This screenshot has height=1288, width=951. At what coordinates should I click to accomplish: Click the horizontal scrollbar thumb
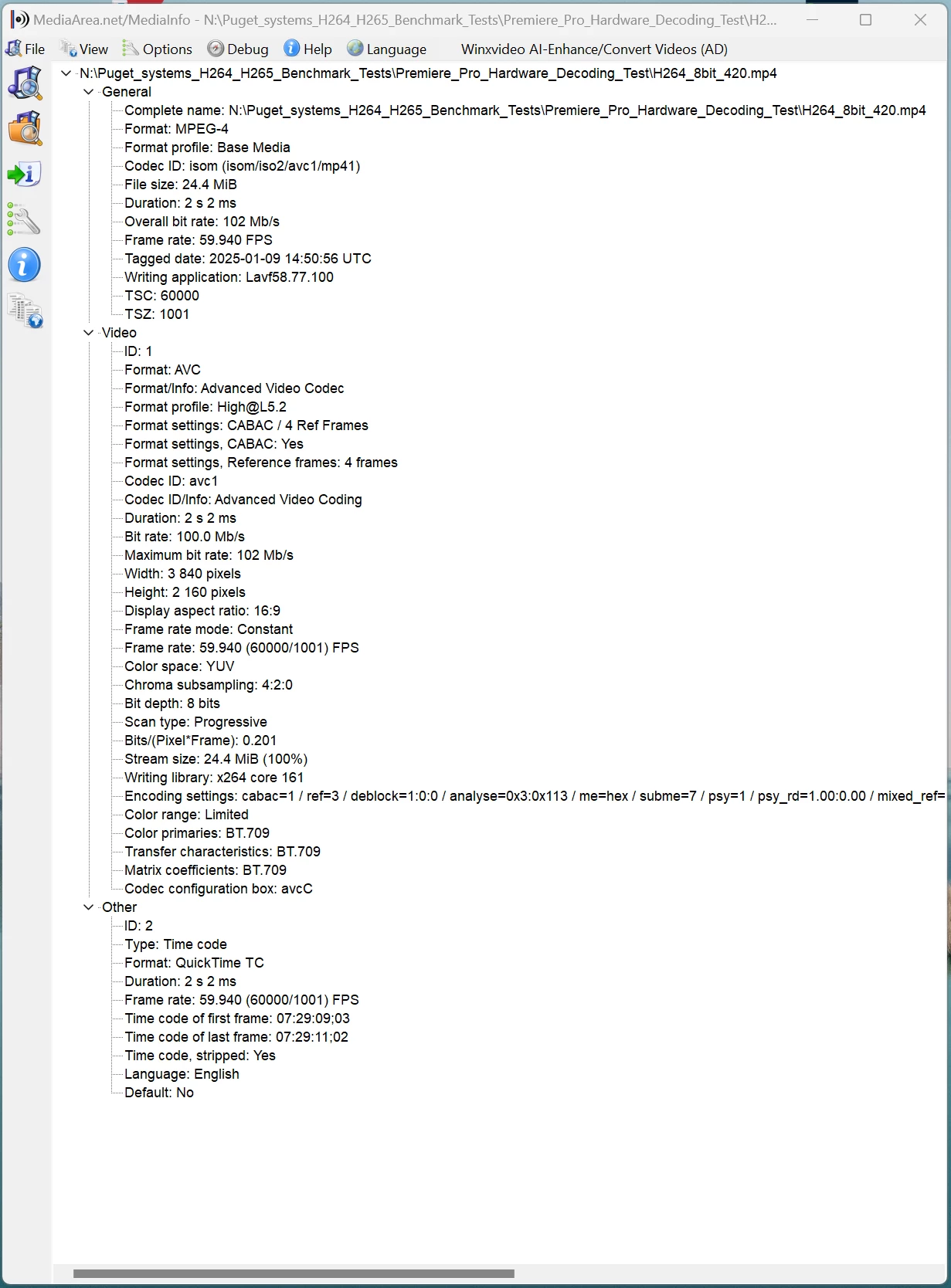[294, 1273]
